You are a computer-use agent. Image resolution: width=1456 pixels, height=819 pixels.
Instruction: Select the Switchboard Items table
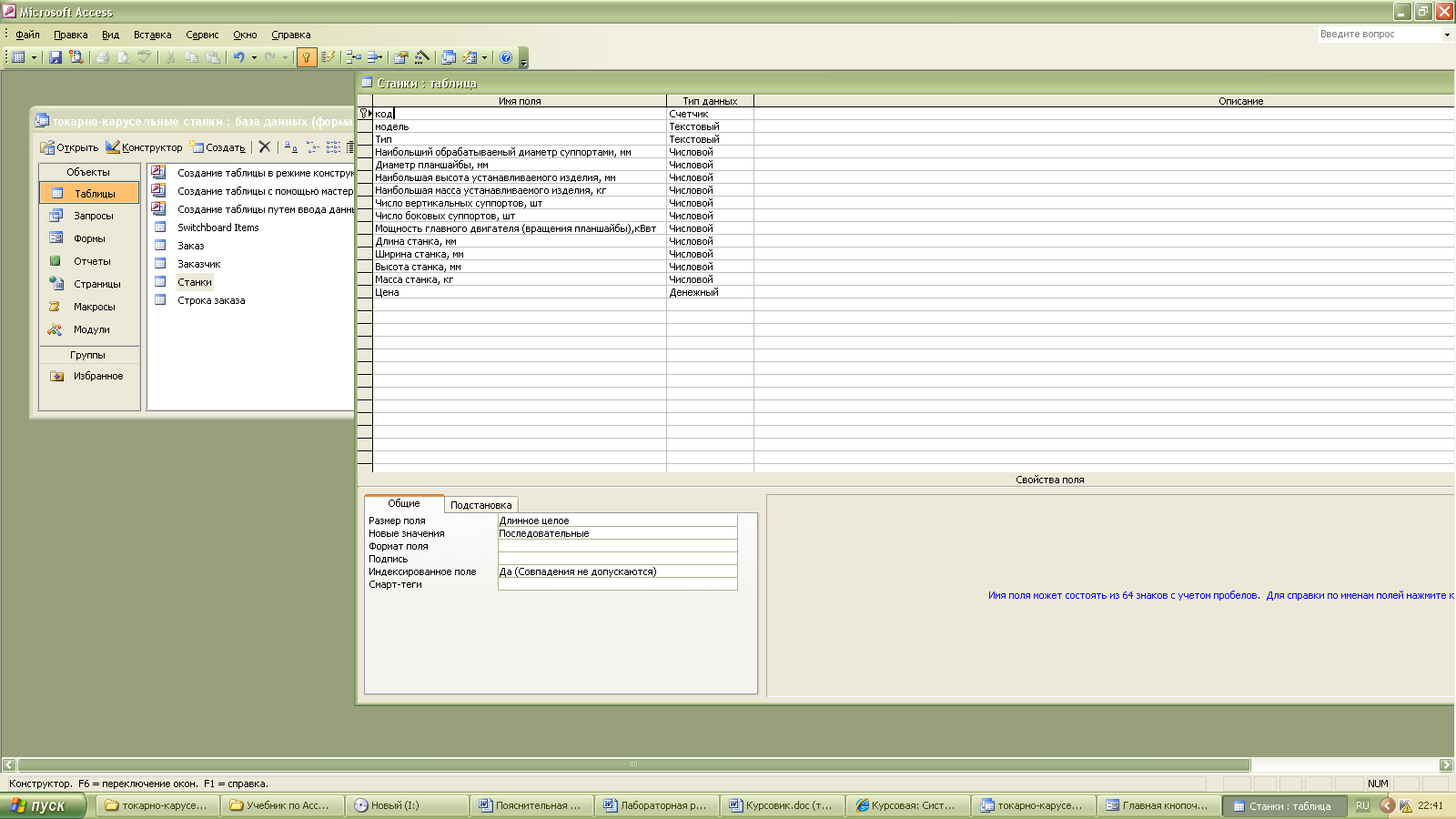coord(217,227)
